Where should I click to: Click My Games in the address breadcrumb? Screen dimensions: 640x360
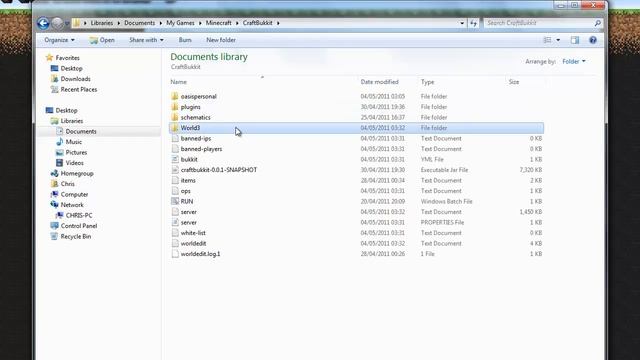pyautogui.click(x=180, y=23)
